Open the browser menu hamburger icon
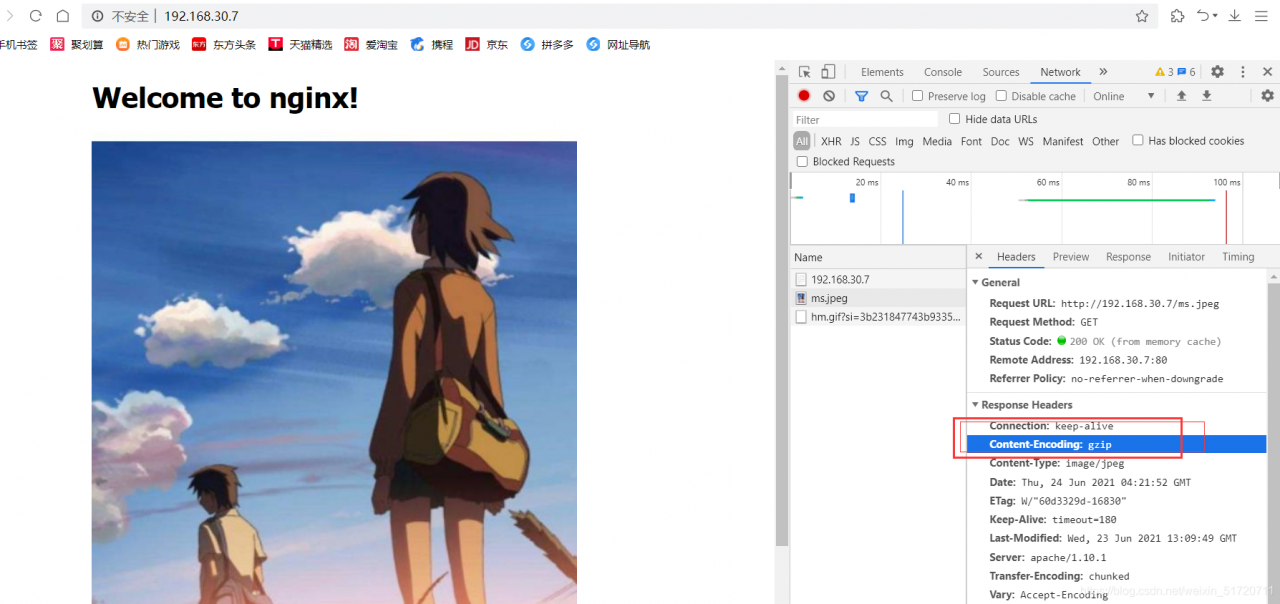Viewport: 1280px width, 604px height. 1260,16
